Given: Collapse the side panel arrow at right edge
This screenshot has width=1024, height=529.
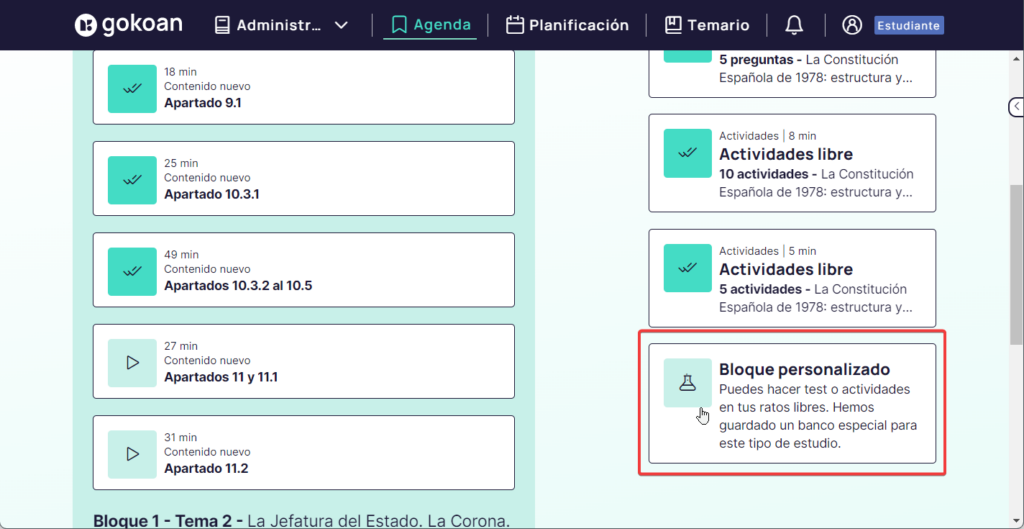Looking at the screenshot, I should [x=1015, y=106].
